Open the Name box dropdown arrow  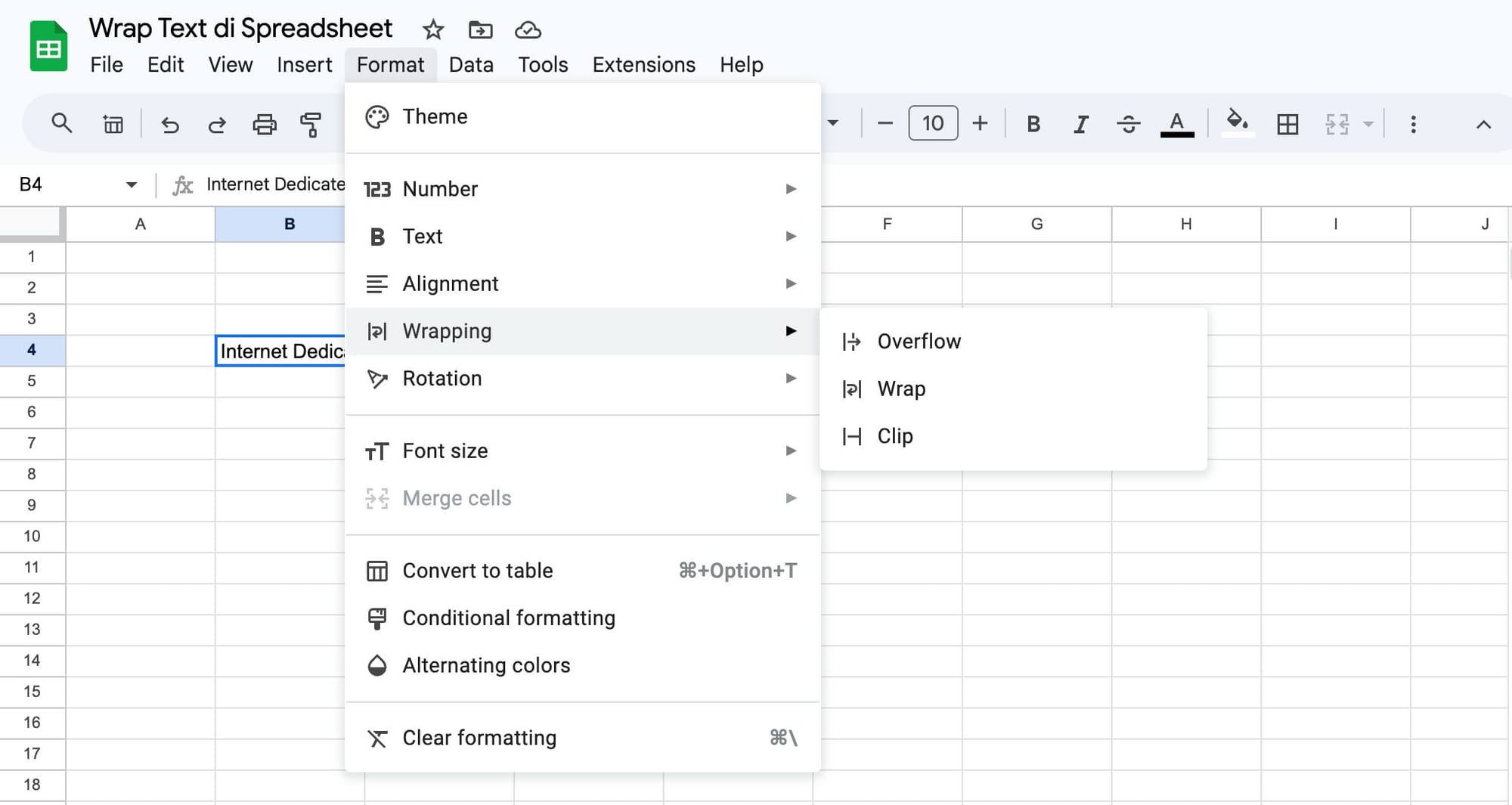(131, 184)
